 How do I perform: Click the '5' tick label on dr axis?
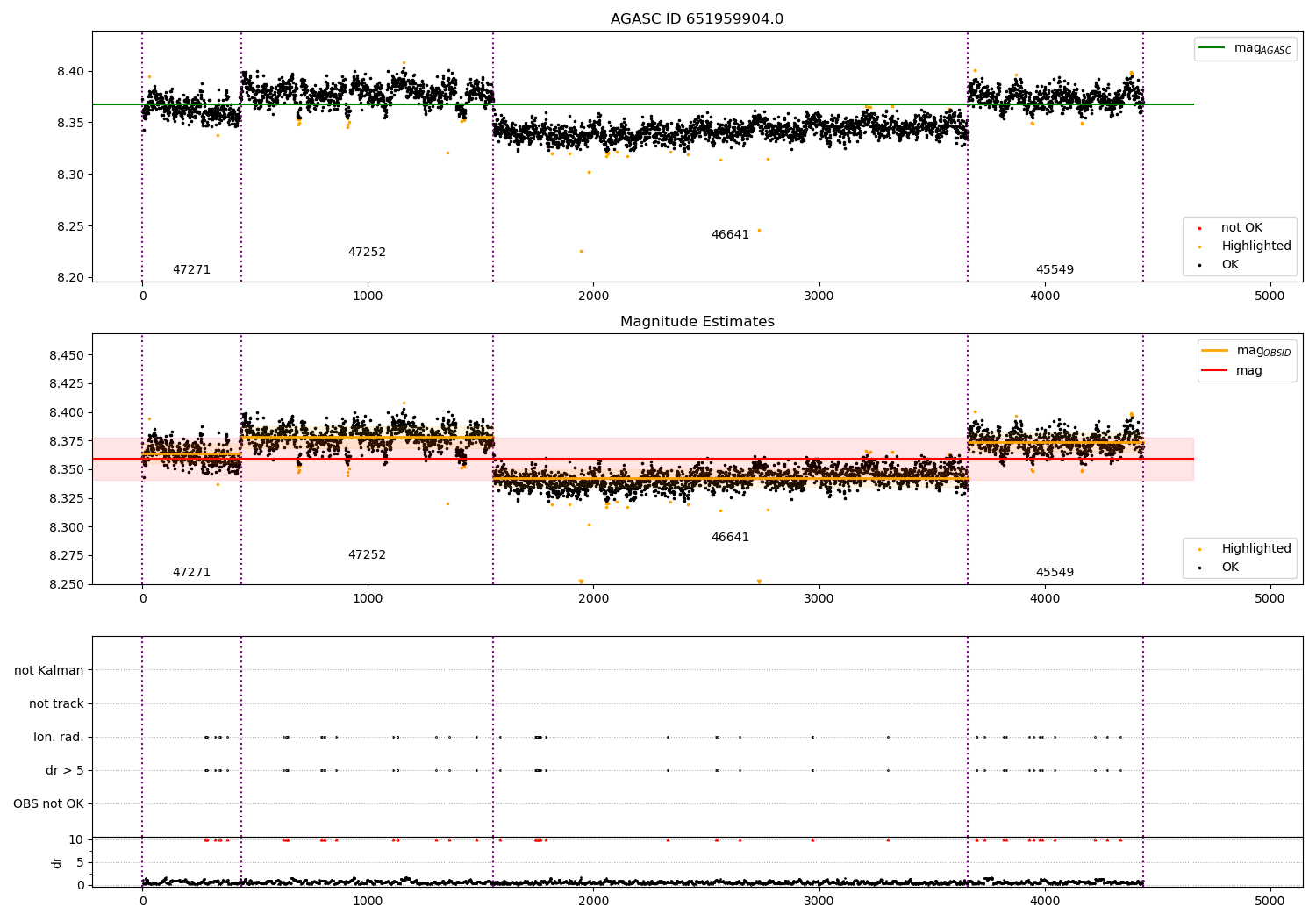coord(80,863)
